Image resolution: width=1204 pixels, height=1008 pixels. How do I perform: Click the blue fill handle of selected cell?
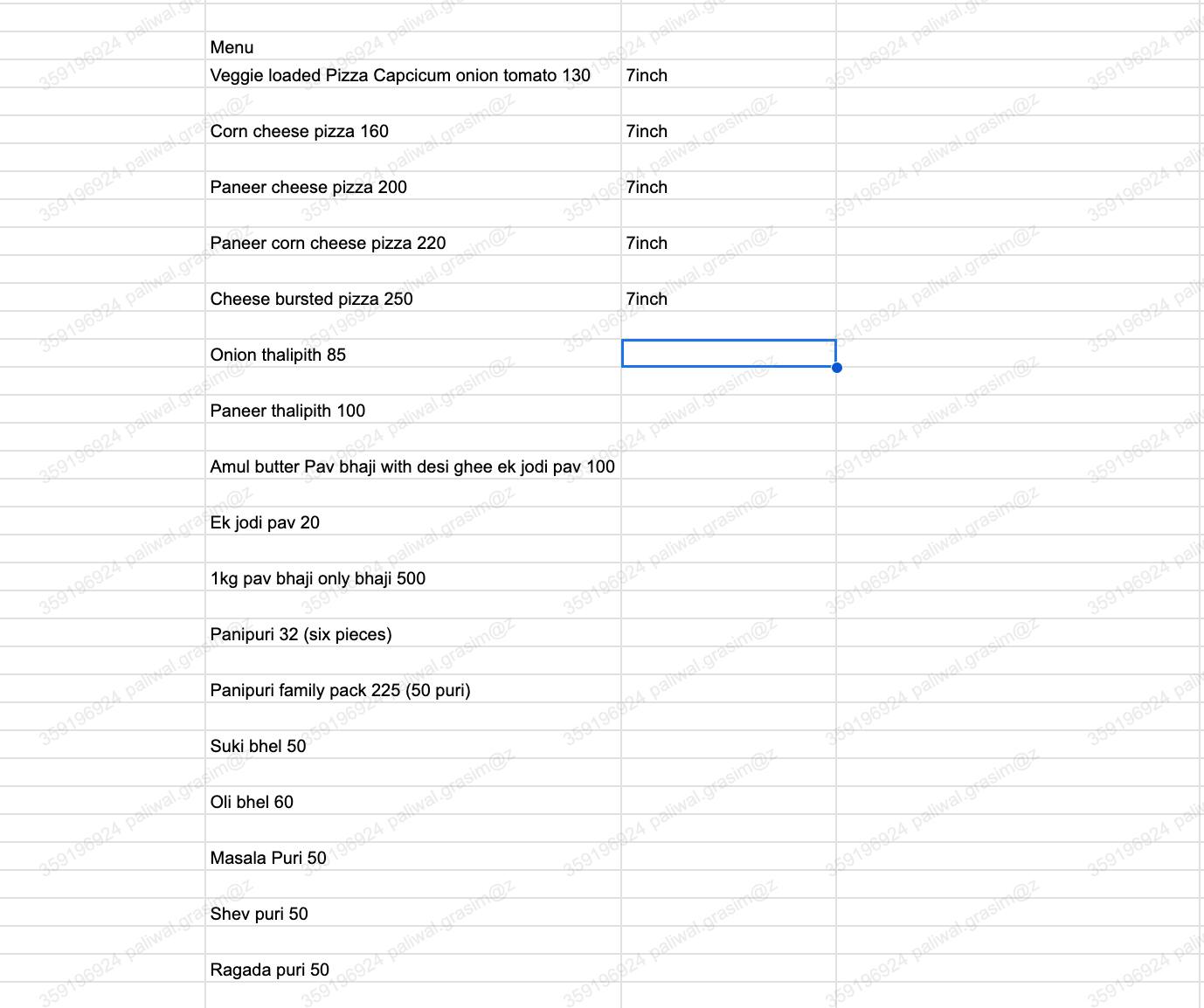tap(836, 368)
